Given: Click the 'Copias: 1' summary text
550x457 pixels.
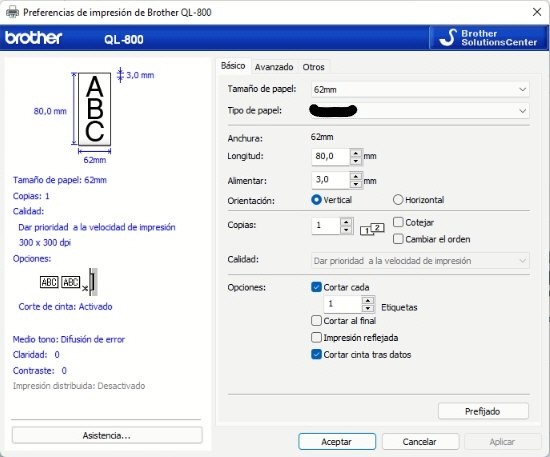Looking at the screenshot, I should (x=31, y=196).
